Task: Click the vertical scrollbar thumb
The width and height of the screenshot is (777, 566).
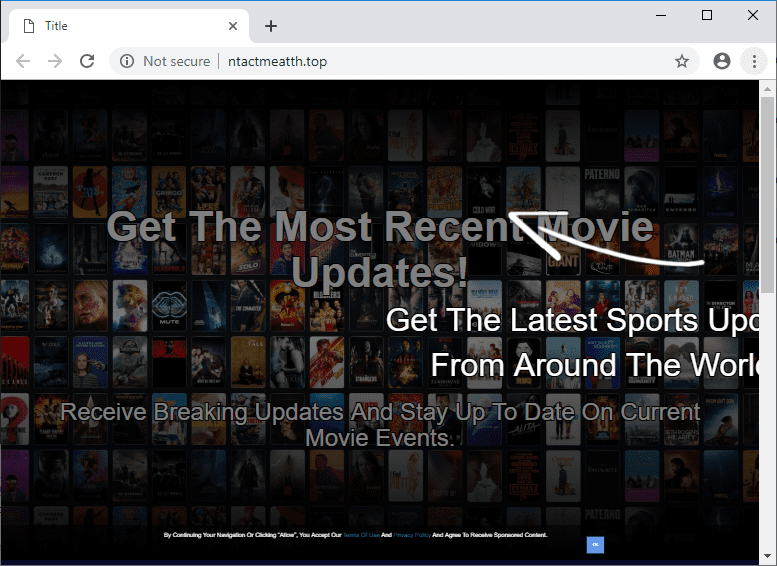Action: [767, 195]
